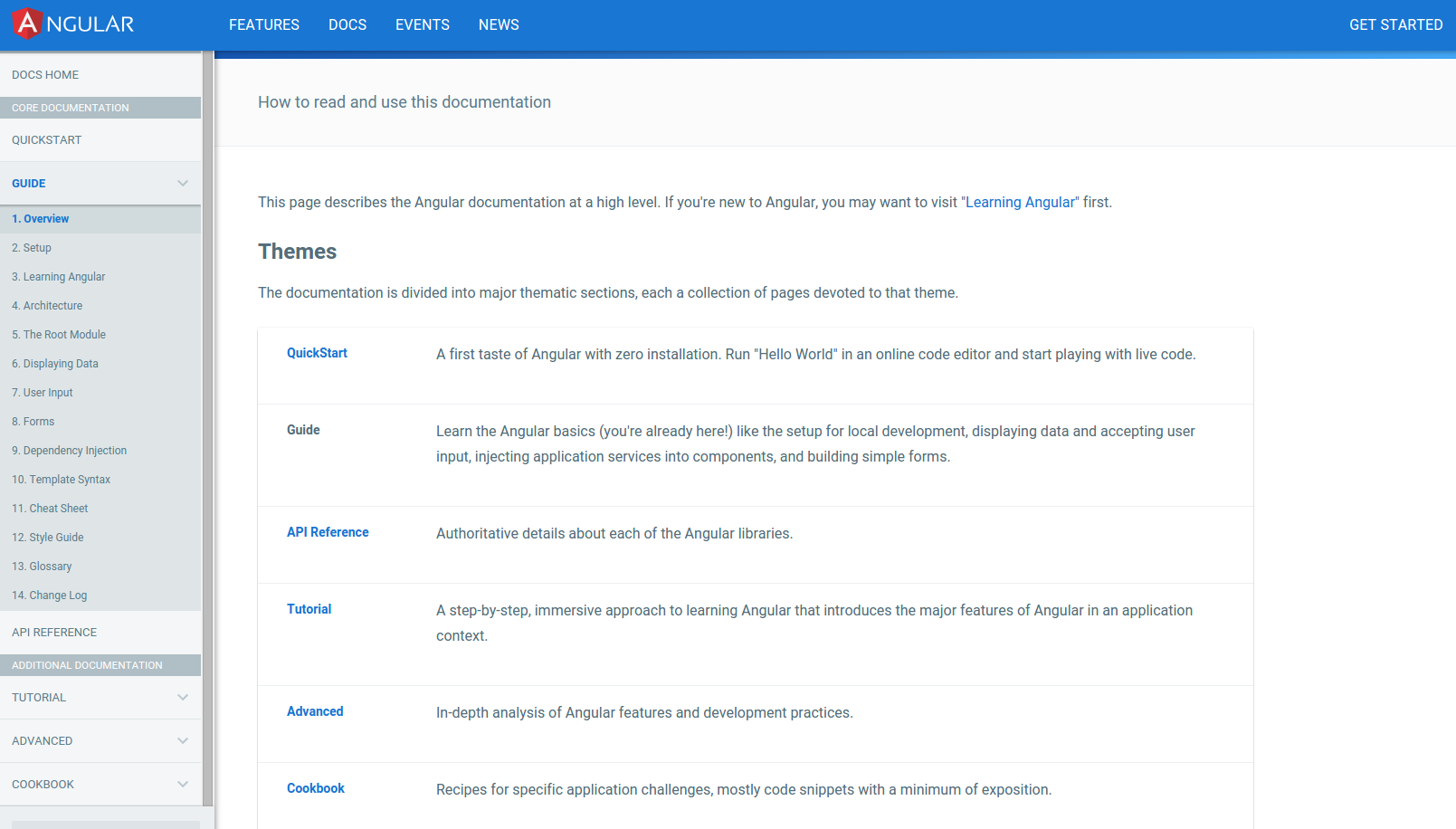Open 5. The Root Module
The height and width of the screenshot is (829, 1456).
(x=100, y=335)
